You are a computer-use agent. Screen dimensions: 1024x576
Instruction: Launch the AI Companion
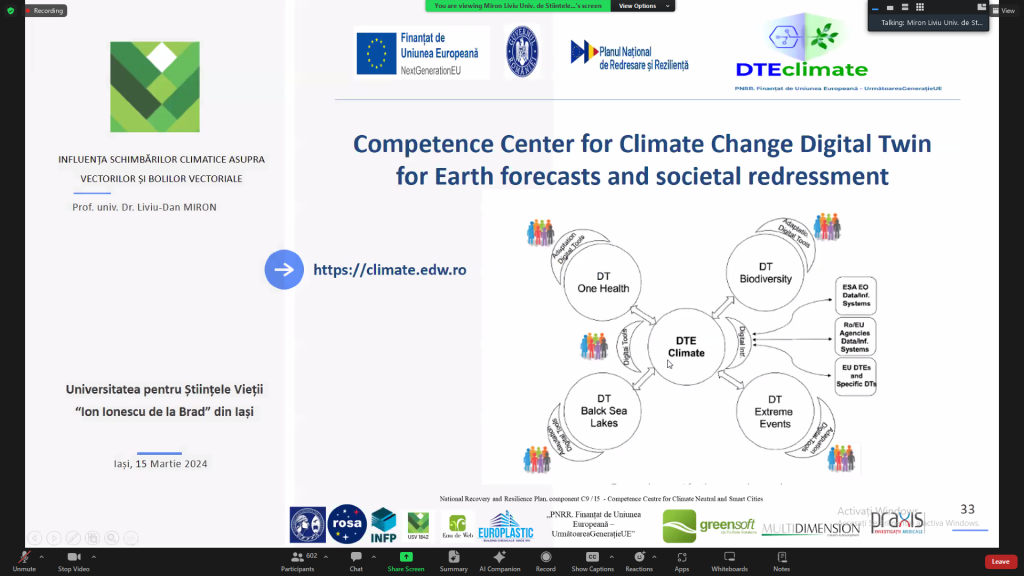pos(500,559)
